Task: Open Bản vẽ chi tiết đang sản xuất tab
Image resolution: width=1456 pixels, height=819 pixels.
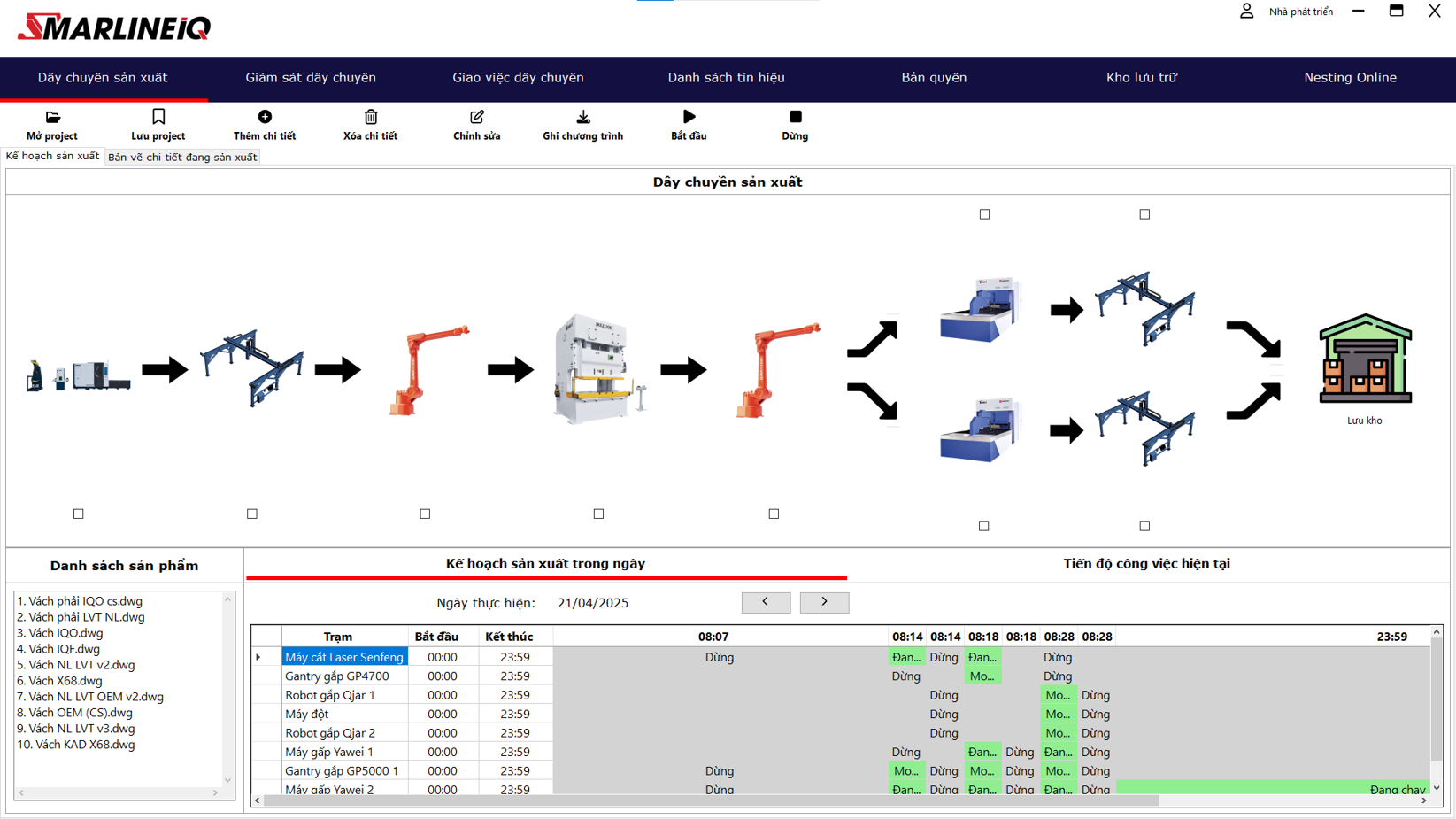Action: click(x=182, y=158)
